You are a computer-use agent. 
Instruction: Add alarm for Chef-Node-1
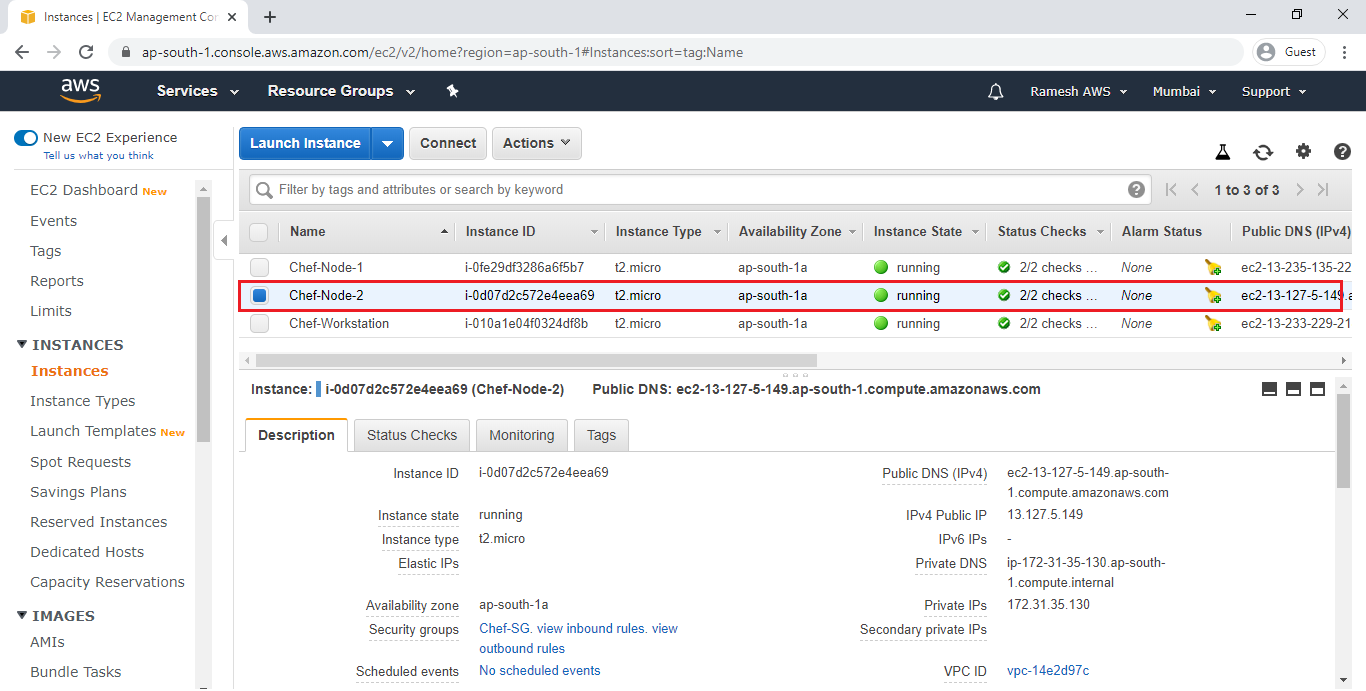click(1213, 267)
